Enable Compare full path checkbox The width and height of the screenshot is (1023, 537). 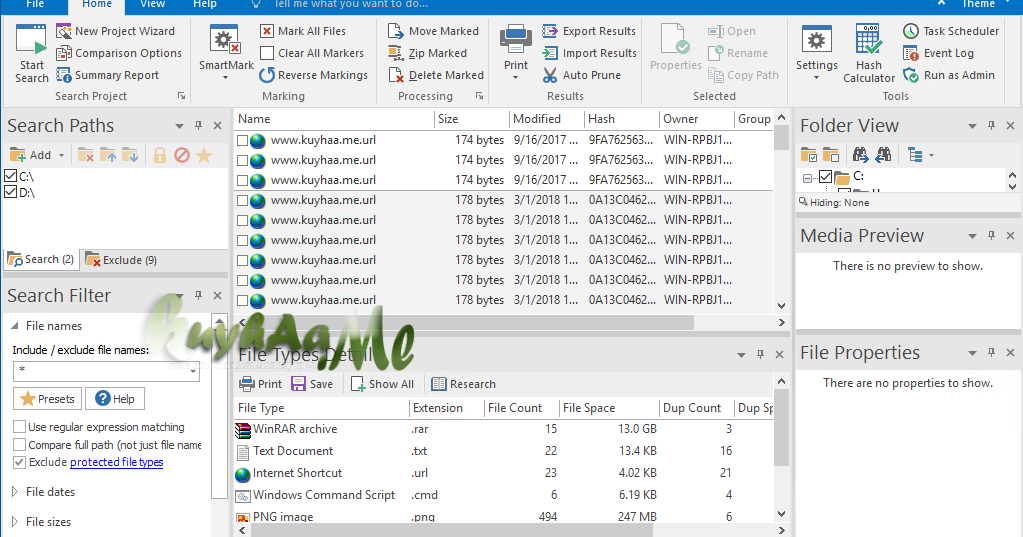(x=20, y=444)
